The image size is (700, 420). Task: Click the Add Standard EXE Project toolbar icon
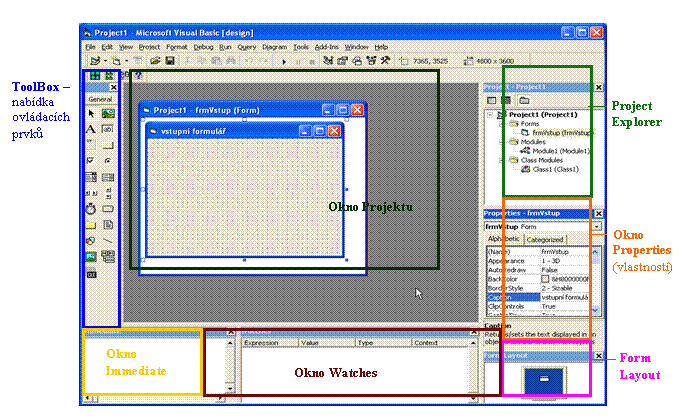[x=95, y=61]
